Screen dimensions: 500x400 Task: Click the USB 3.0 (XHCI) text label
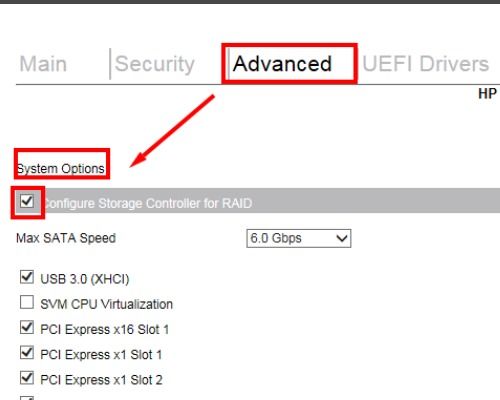tap(85, 279)
